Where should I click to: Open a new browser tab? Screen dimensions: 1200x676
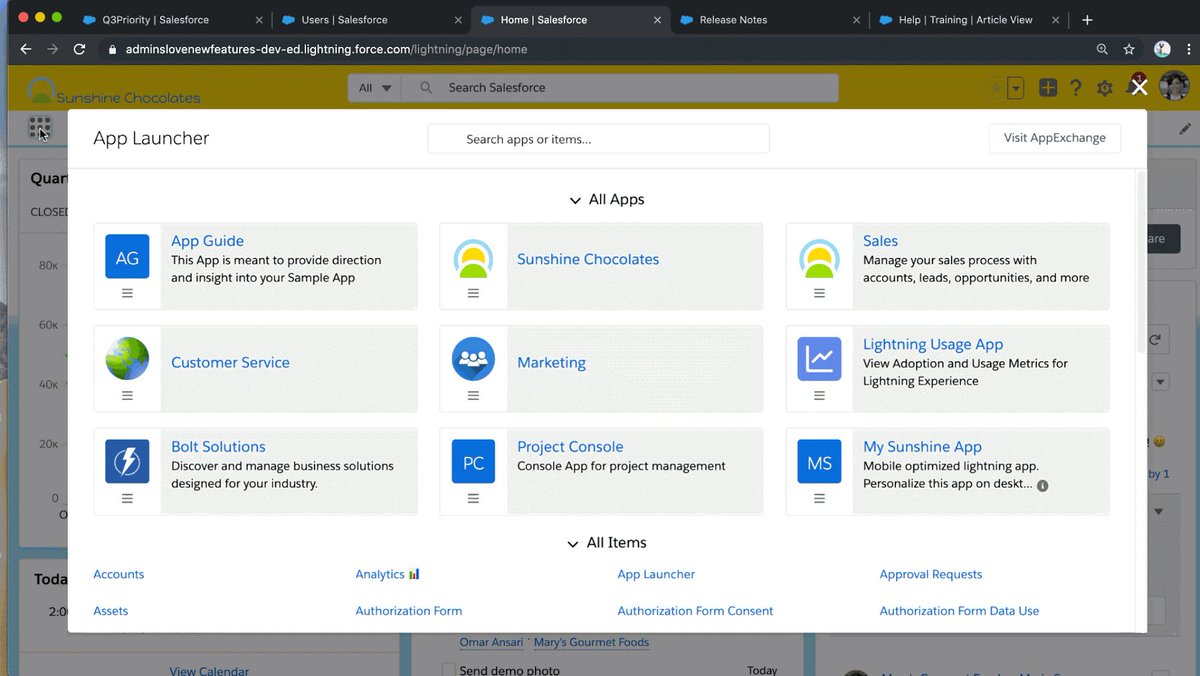pos(1087,20)
